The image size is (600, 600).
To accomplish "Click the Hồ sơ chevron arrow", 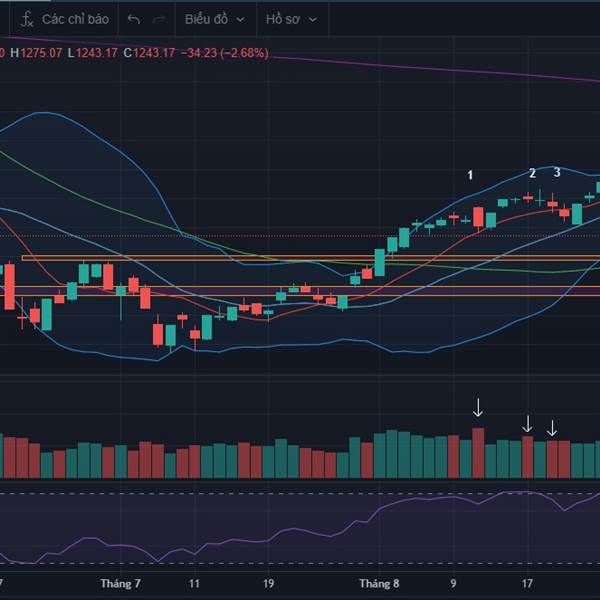I will (313, 20).
